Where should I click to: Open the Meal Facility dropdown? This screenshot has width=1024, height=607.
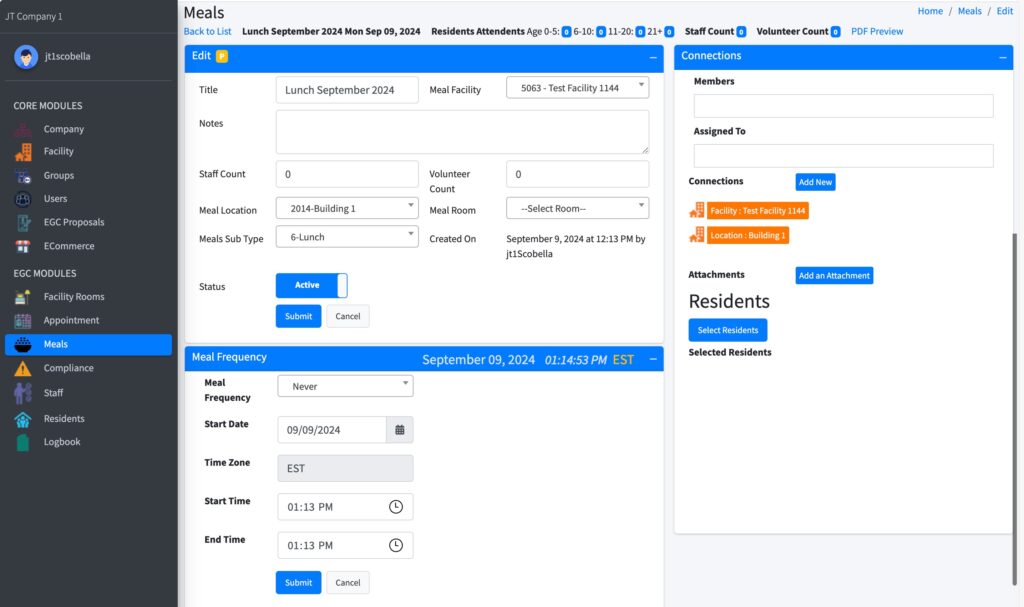(577, 88)
